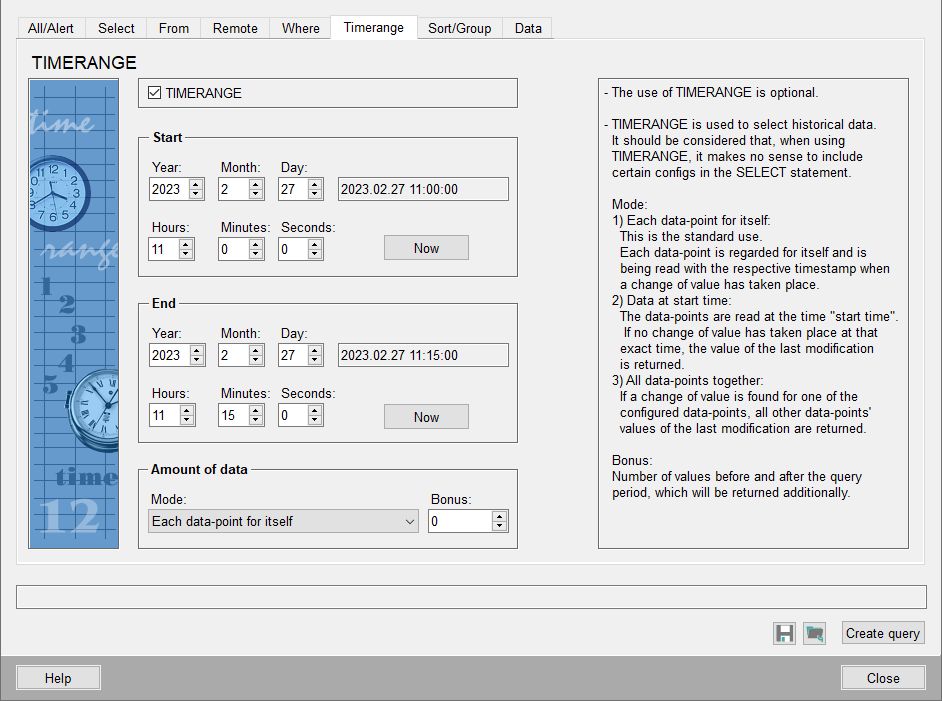942x701 pixels.
Task: Click the Create query button
Action: [882, 633]
